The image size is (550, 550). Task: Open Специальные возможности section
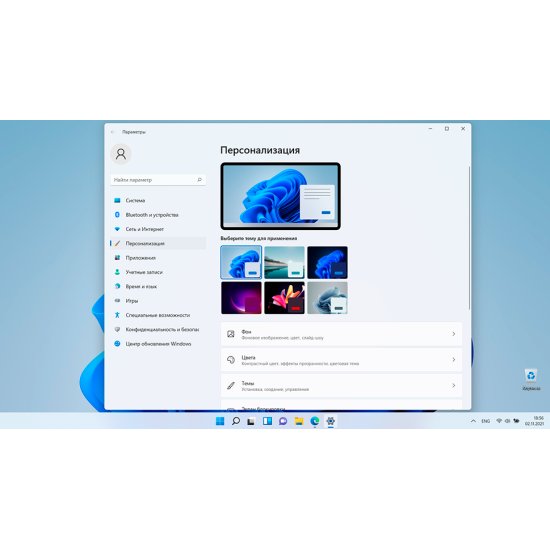tap(158, 315)
